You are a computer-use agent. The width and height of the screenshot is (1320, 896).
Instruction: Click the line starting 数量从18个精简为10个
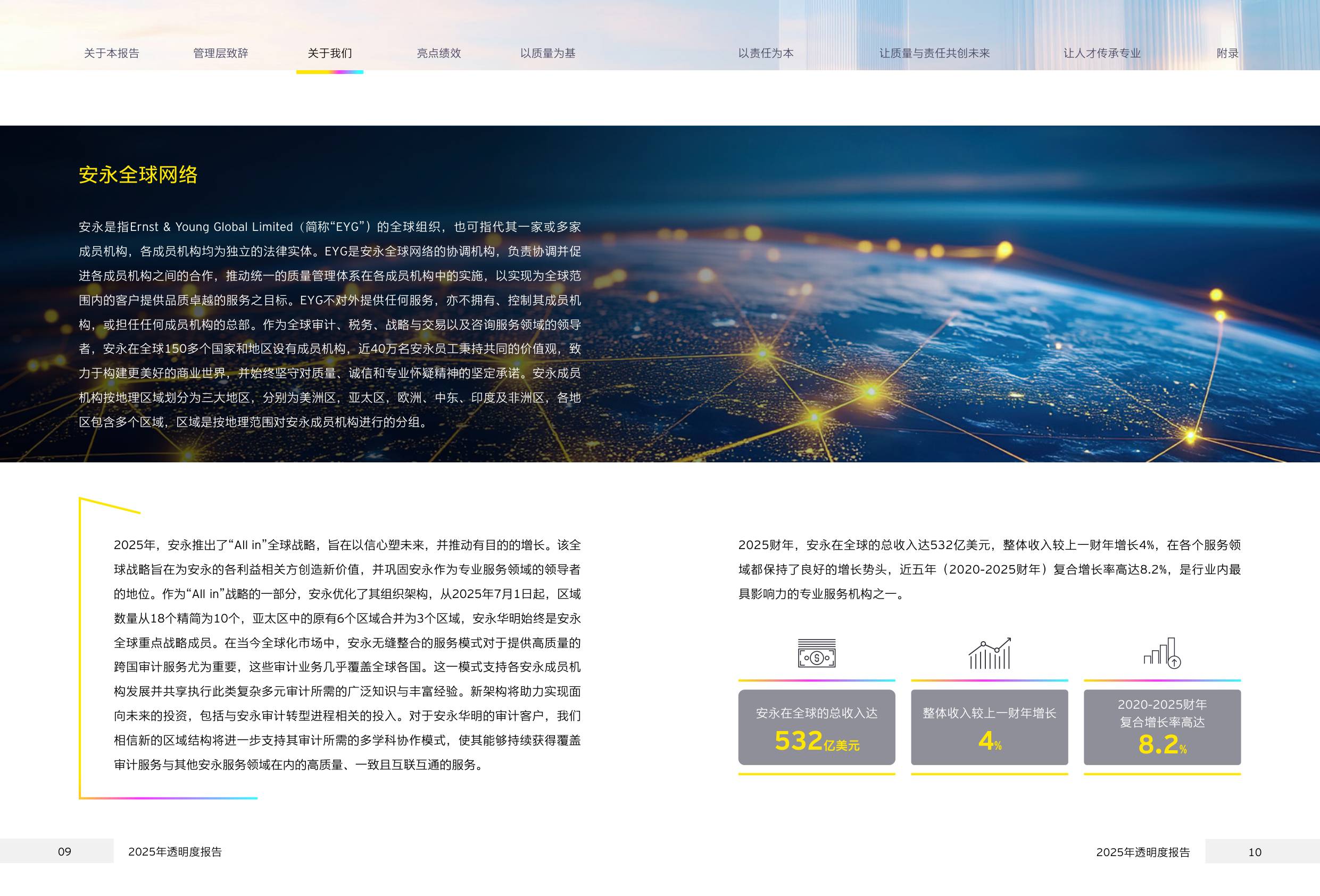(347, 618)
